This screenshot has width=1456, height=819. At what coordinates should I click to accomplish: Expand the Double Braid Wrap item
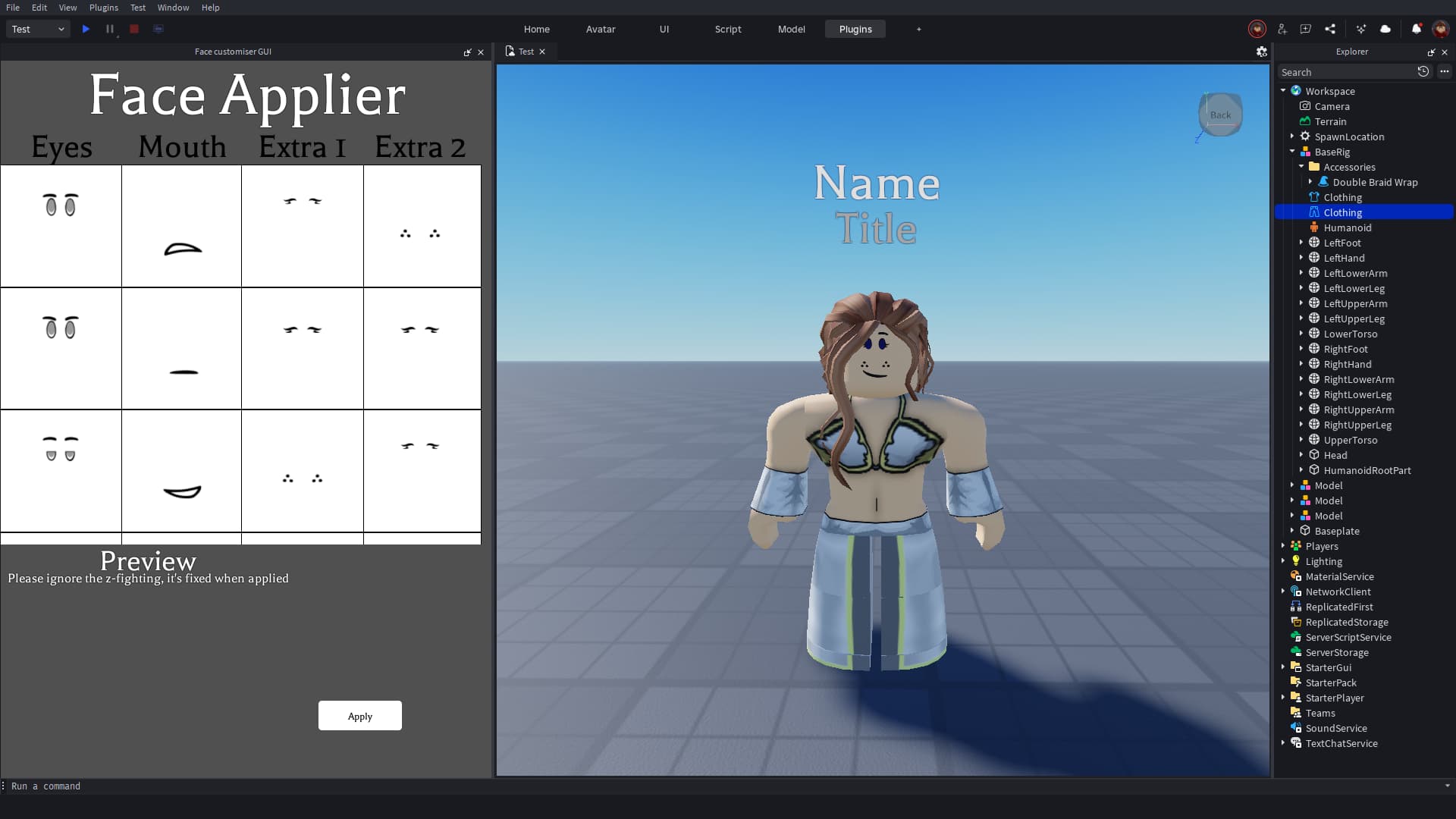tap(1310, 182)
